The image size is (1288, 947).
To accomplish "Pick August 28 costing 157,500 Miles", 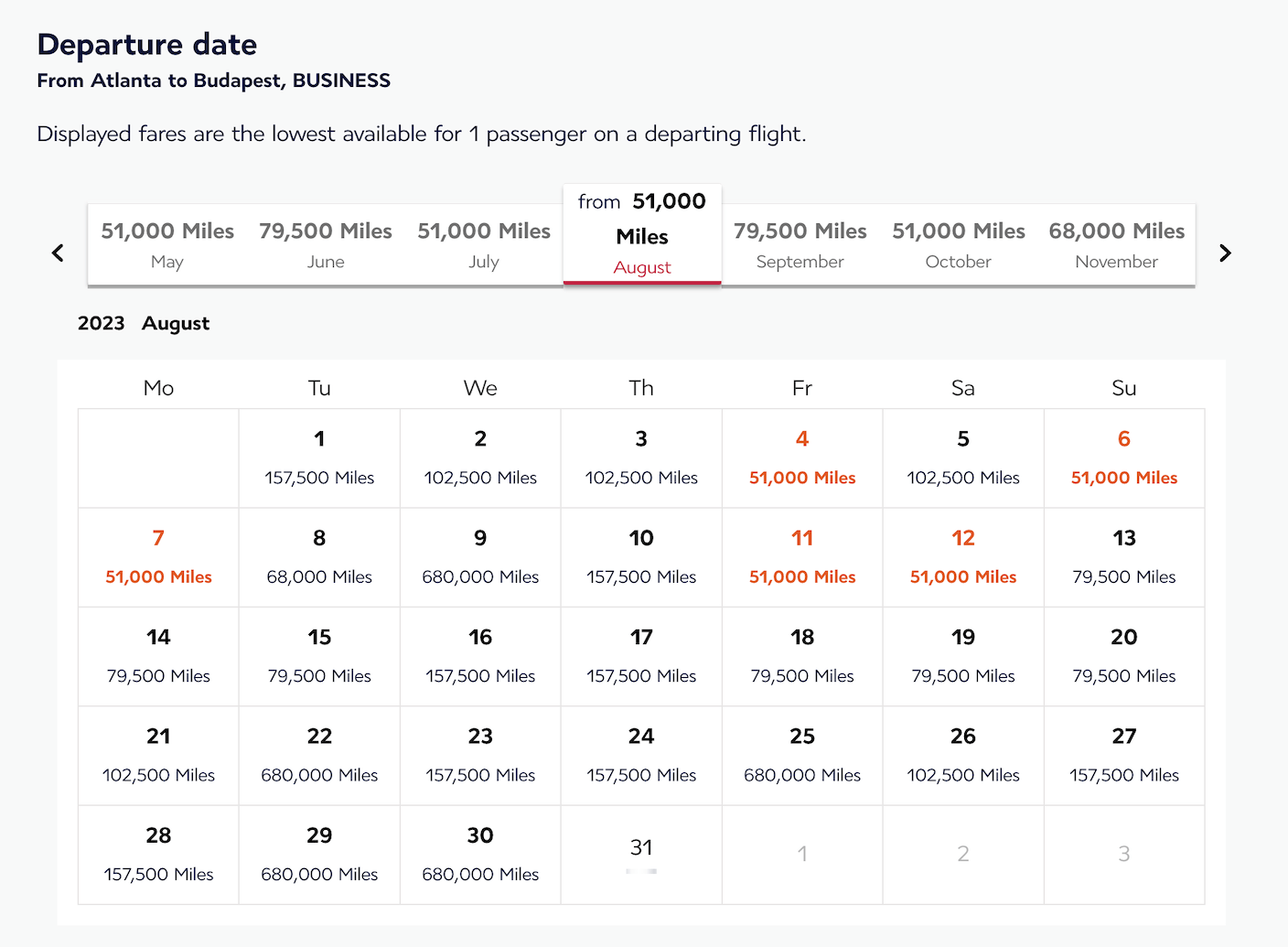I will [x=158, y=855].
